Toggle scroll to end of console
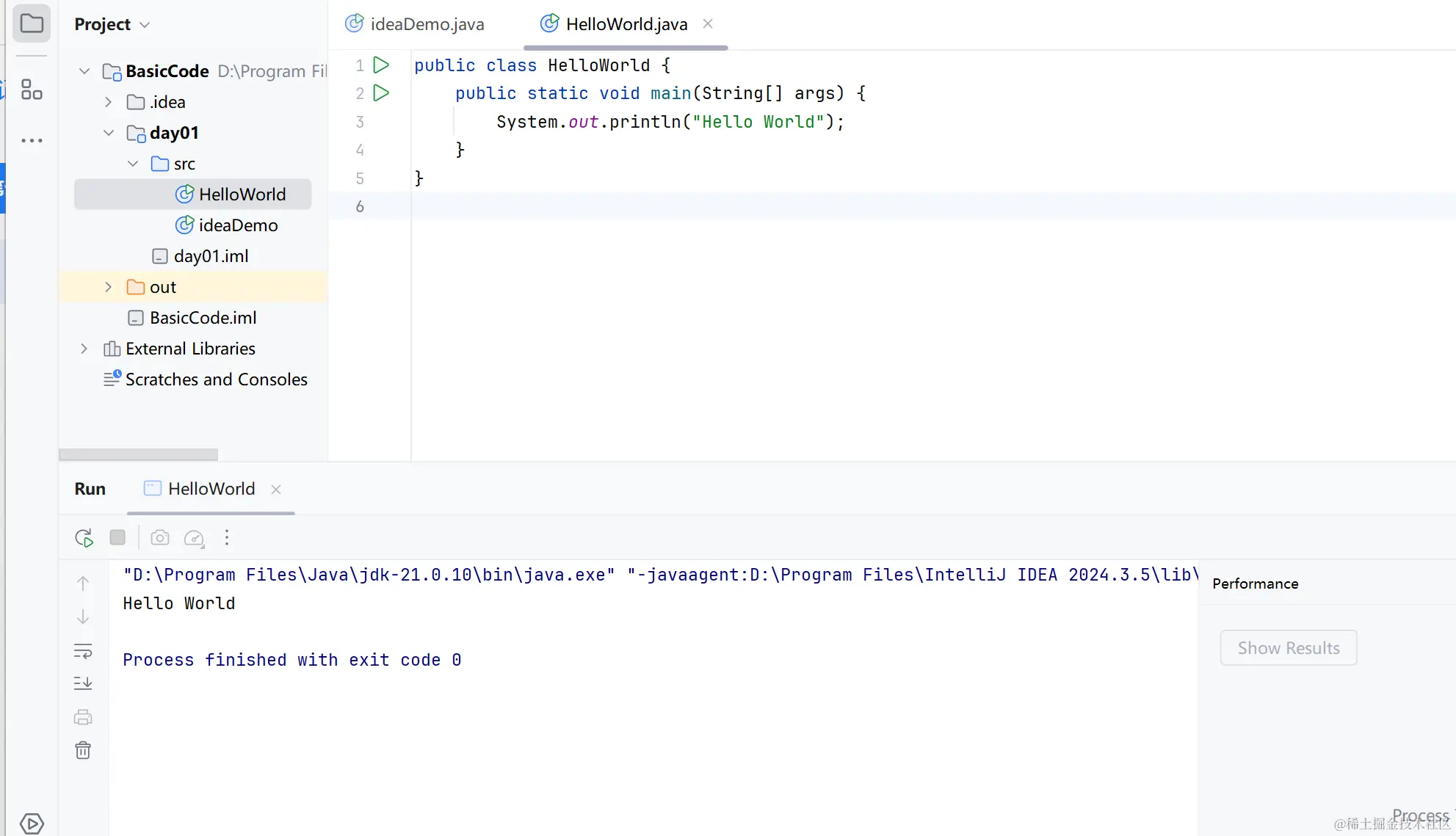Viewport: 1456px width, 836px height. 83,683
